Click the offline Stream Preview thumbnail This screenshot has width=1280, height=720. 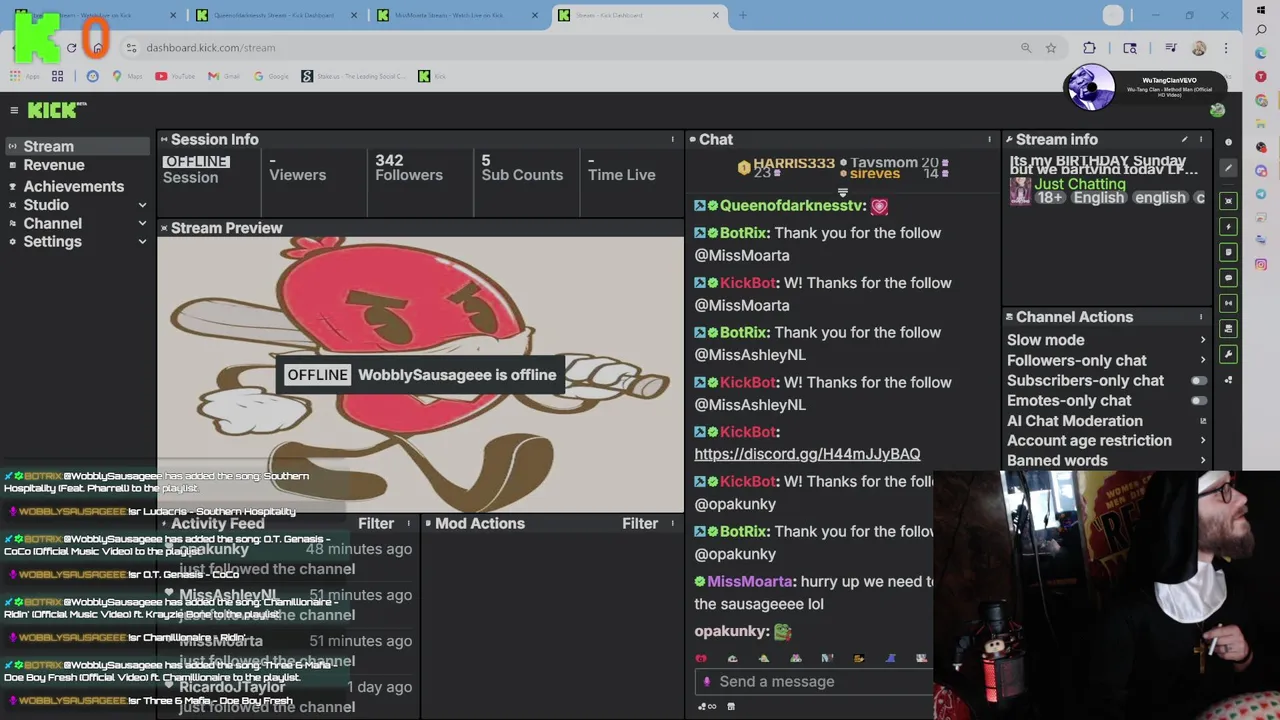[x=420, y=374]
